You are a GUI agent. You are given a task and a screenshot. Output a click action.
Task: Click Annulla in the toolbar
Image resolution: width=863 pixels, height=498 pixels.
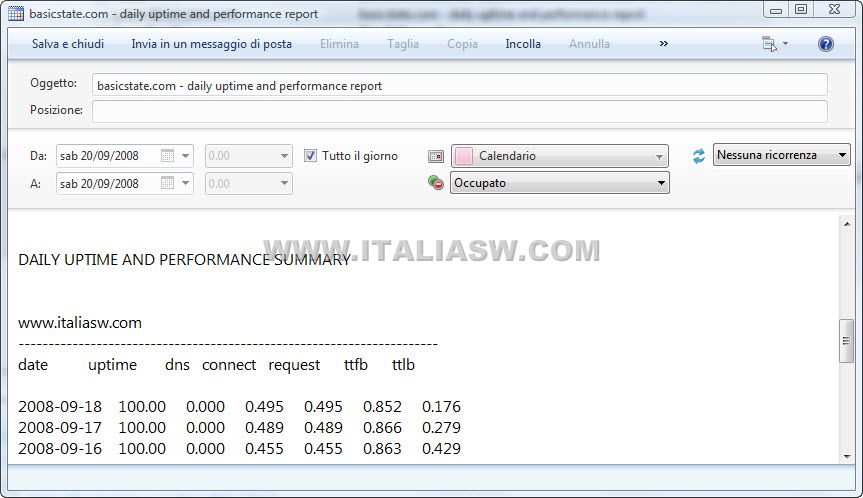589,44
